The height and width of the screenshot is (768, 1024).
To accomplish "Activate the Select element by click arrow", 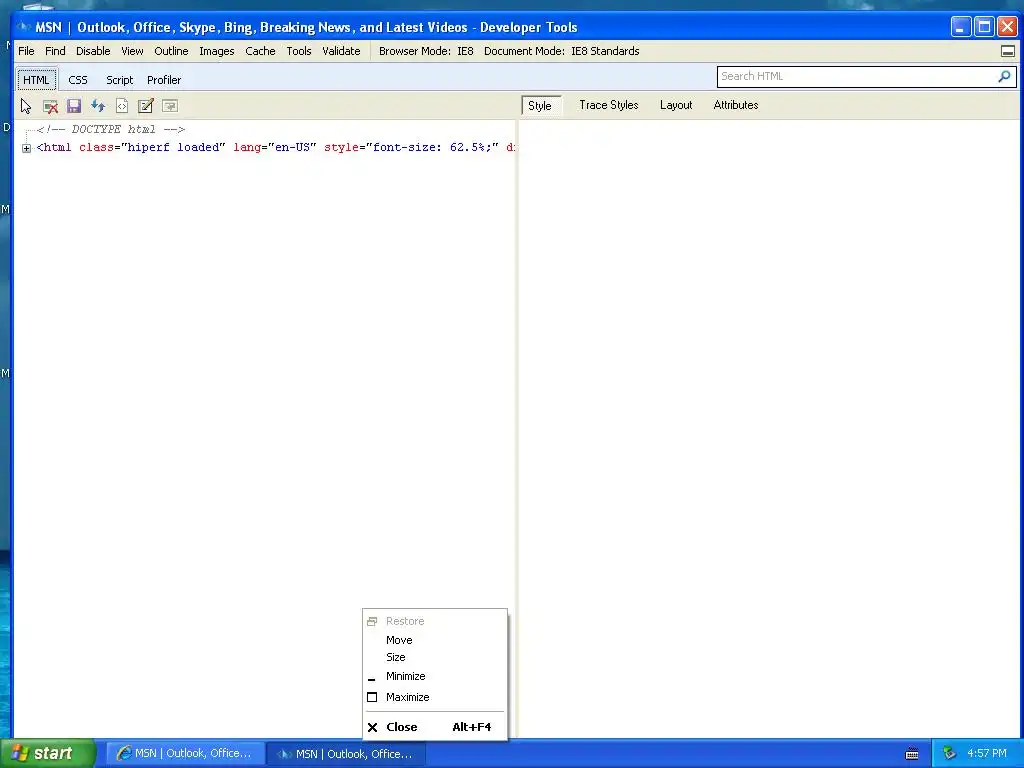I will tap(25, 106).
